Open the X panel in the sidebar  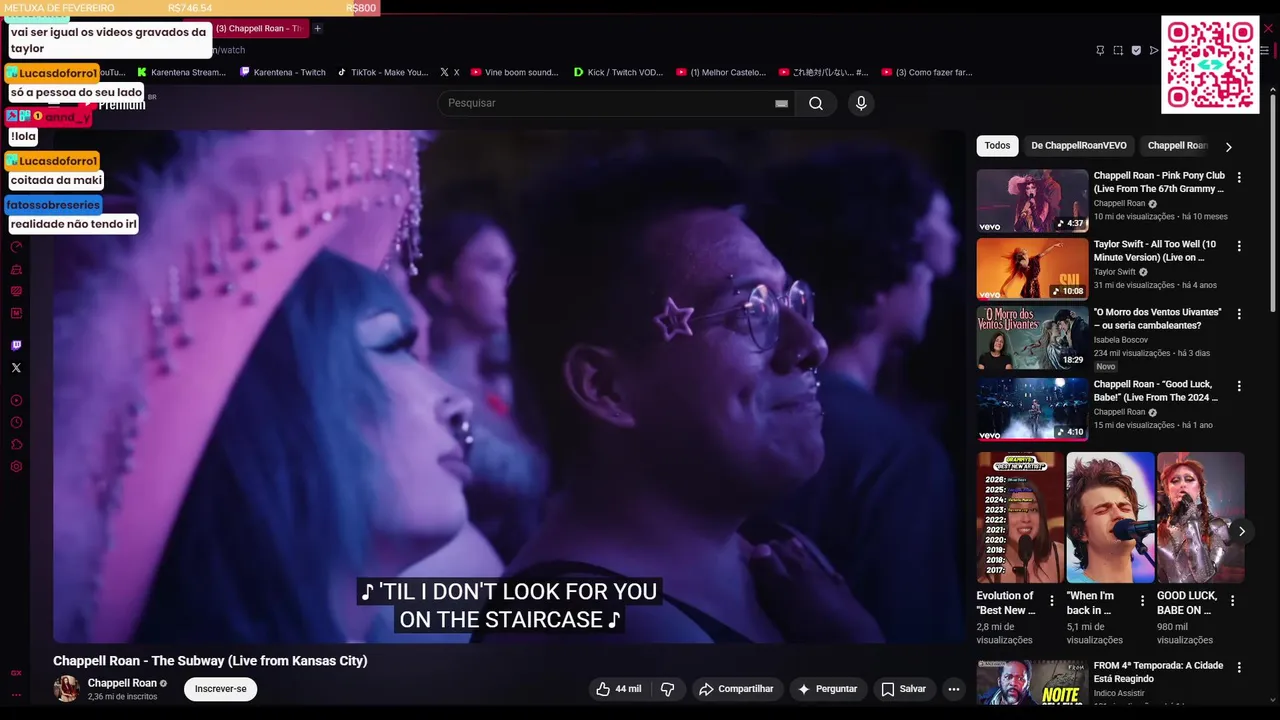pos(16,368)
